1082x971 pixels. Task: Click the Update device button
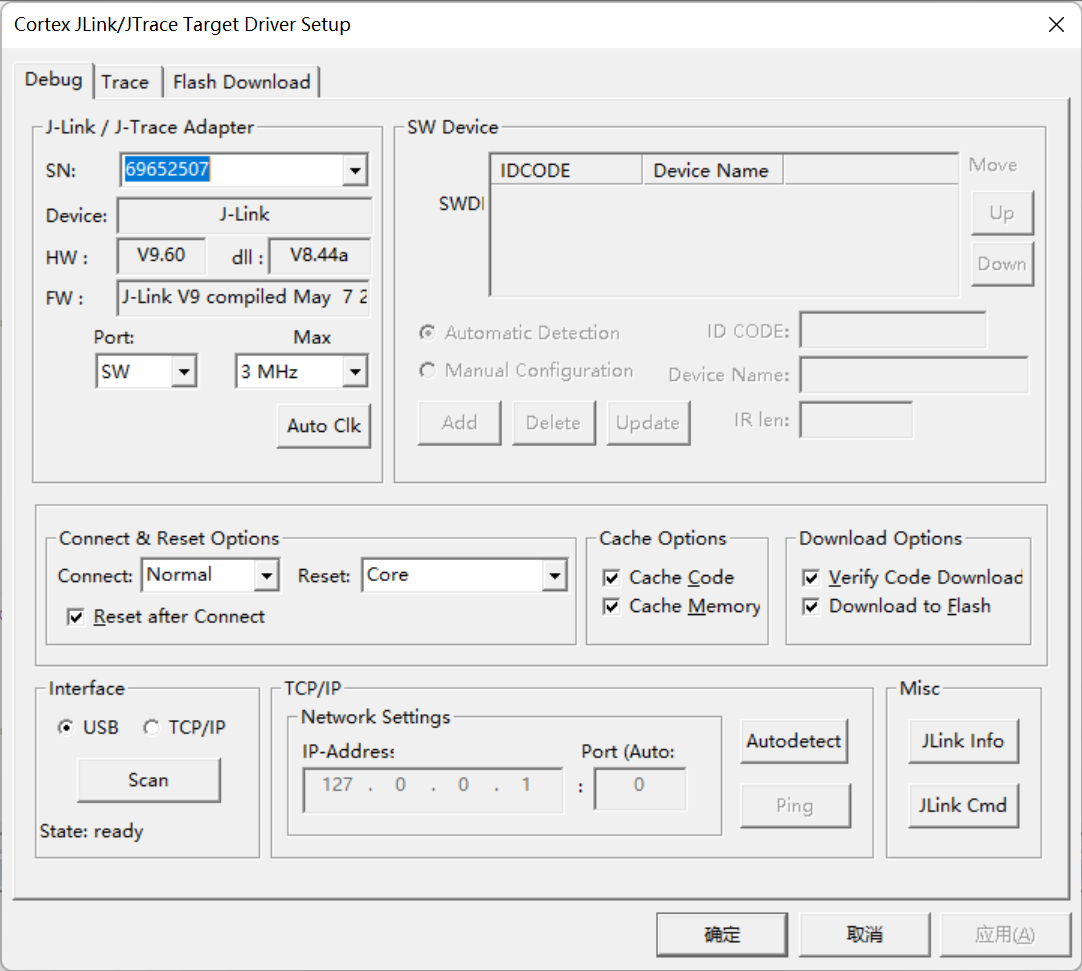pos(648,423)
